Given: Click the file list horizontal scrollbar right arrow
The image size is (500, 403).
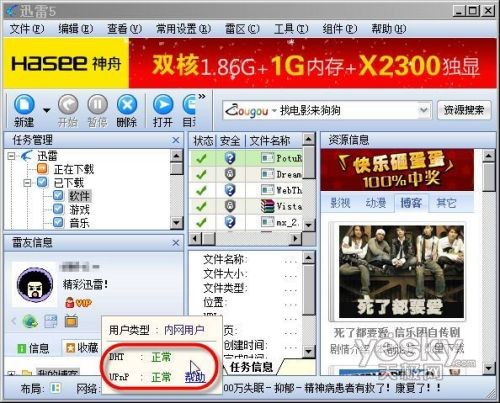Looking at the screenshot, I should click(x=295, y=238).
